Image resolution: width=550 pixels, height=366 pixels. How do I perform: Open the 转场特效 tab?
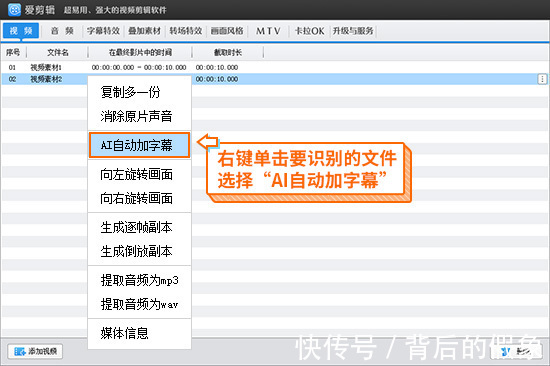pos(186,31)
